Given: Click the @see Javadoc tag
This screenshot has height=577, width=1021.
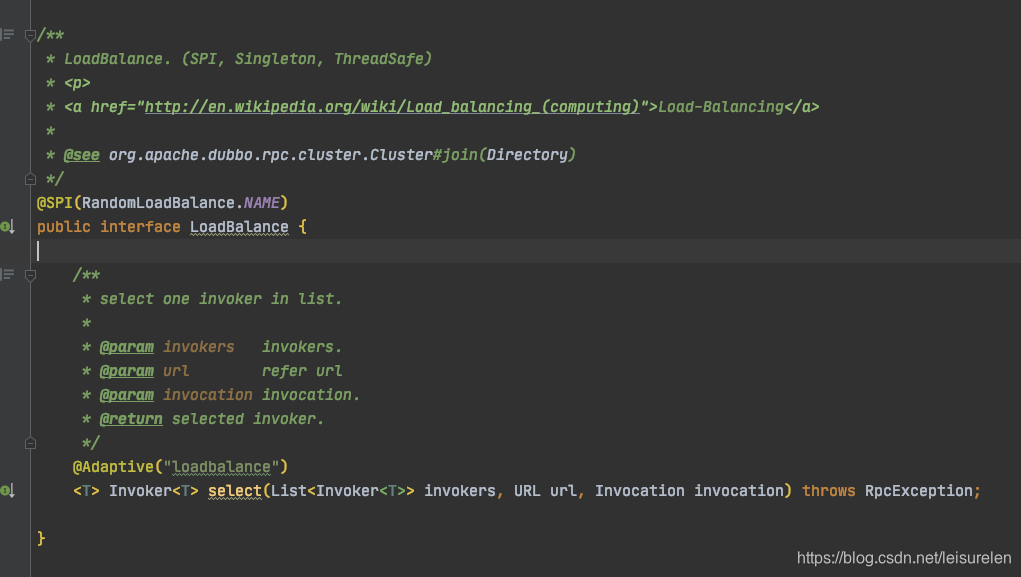Looking at the screenshot, I should [81, 155].
